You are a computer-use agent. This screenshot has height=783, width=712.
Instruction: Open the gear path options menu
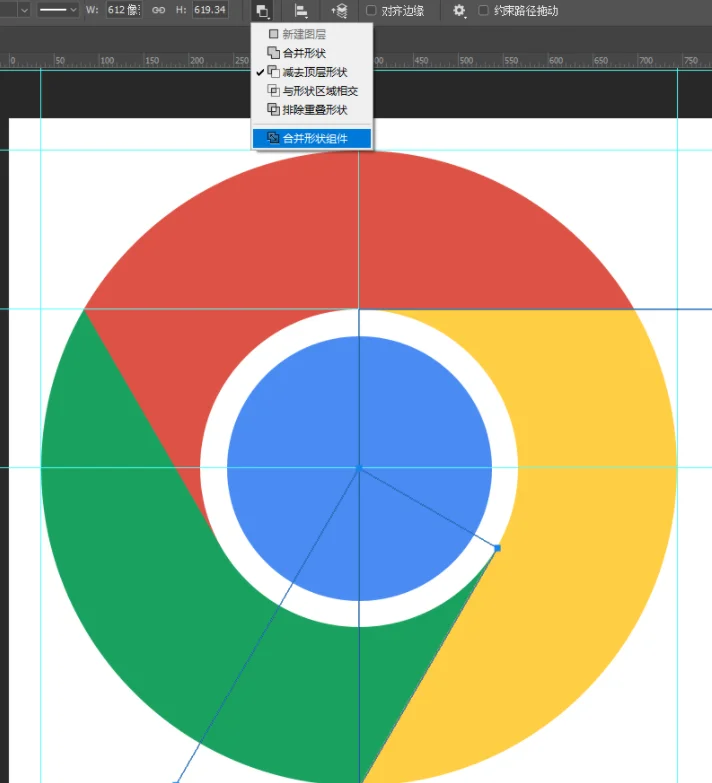pyautogui.click(x=459, y=10)
